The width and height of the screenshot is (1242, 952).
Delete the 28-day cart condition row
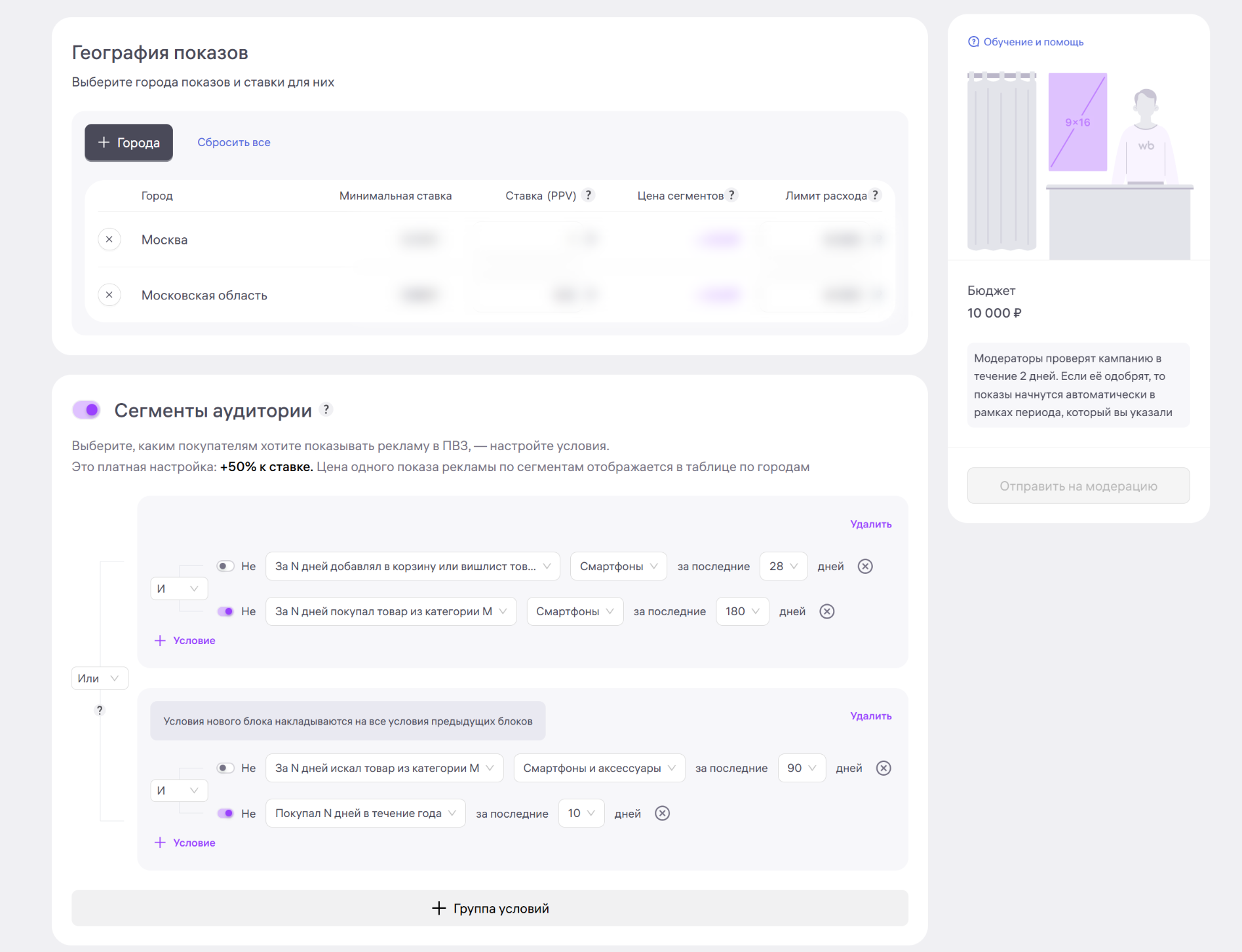point(865,567)
